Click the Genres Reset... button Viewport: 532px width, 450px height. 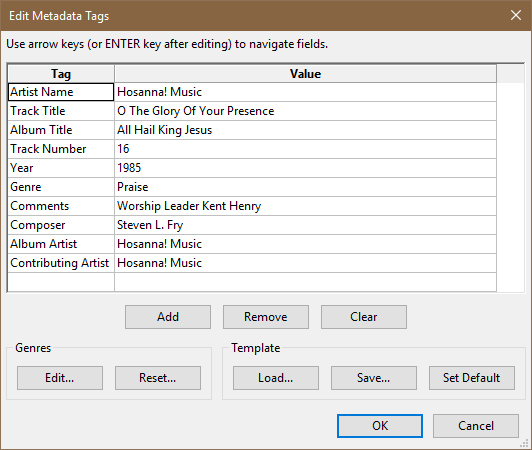[158, 378]
